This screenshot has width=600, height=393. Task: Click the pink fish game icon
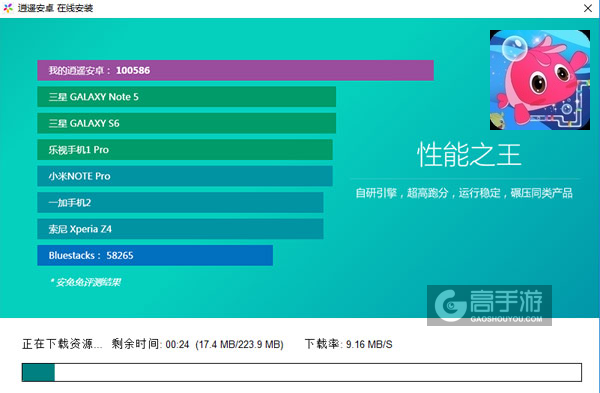tap(540, 80)
